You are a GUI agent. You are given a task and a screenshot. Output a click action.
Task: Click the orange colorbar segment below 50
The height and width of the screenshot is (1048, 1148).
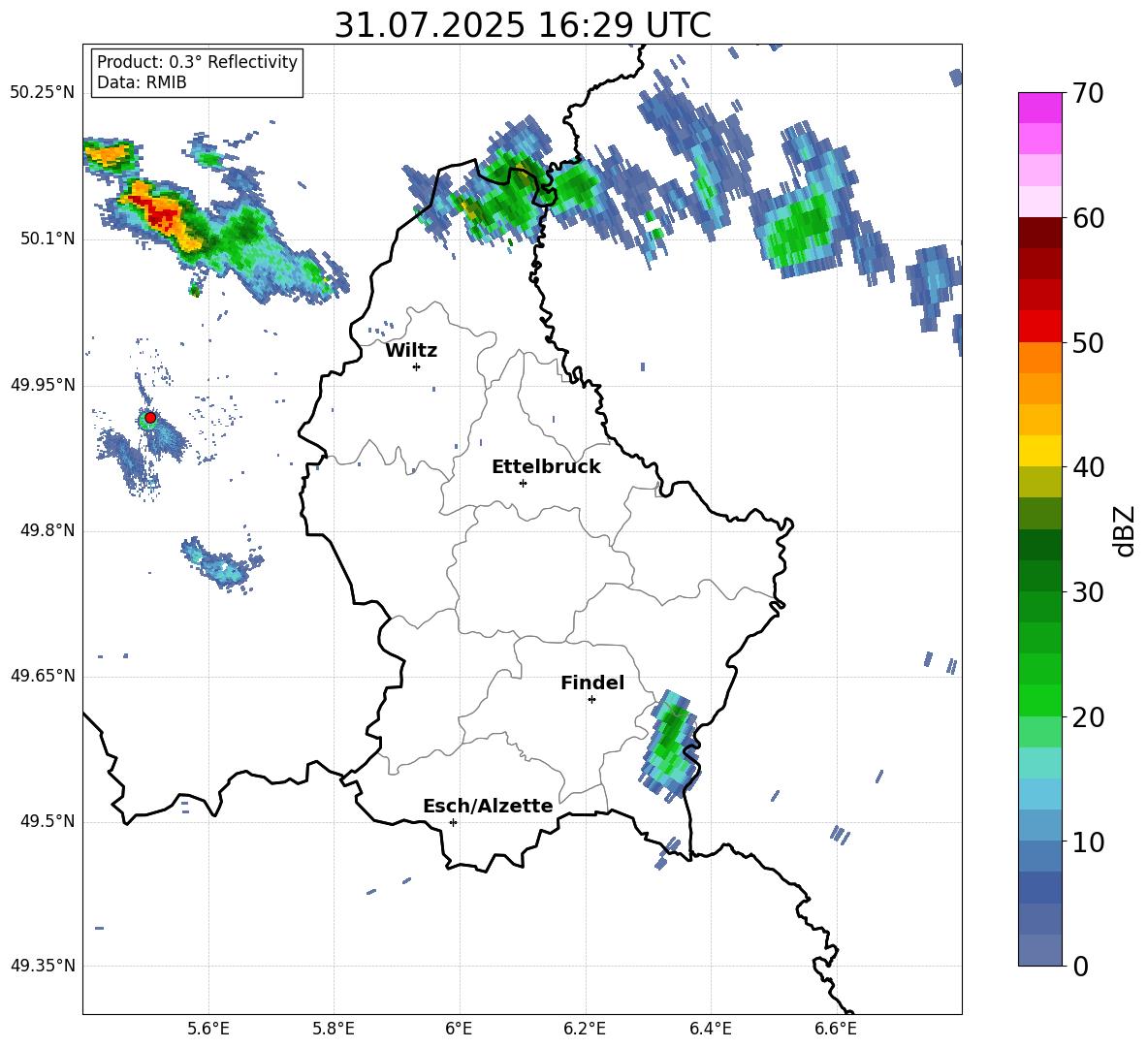[1039, 357]
